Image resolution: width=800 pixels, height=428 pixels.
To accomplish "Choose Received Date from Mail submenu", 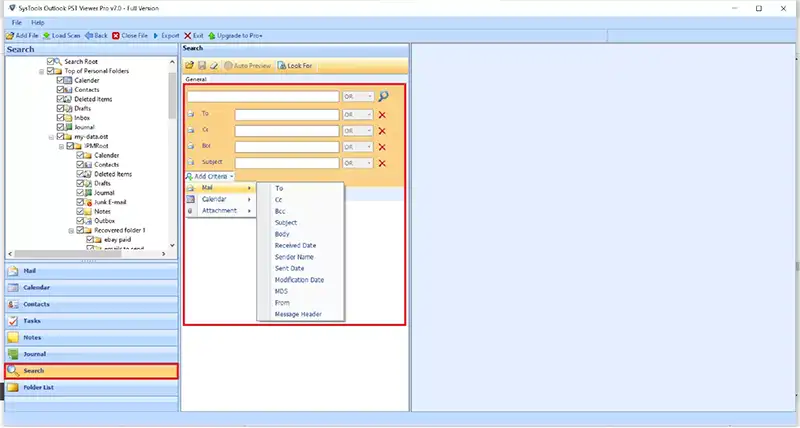I will 295,245.
